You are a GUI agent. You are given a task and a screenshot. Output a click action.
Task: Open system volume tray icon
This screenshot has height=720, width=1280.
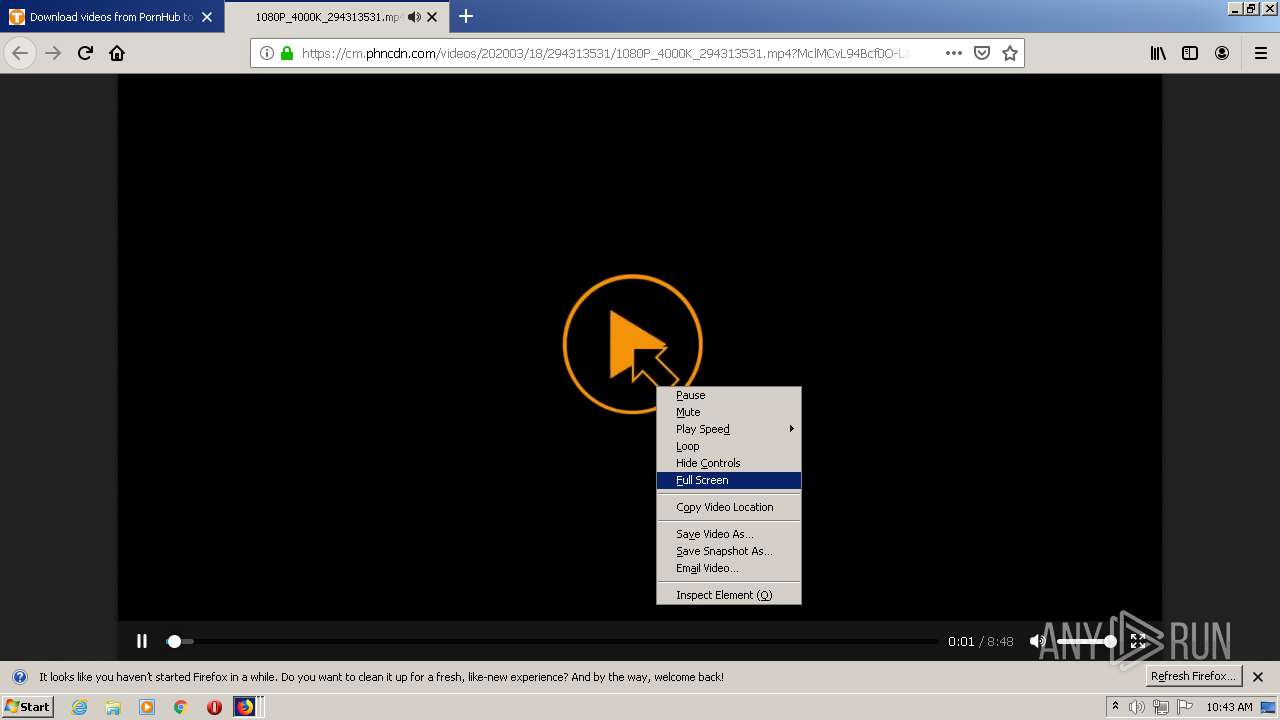(x=1137, y=707)
